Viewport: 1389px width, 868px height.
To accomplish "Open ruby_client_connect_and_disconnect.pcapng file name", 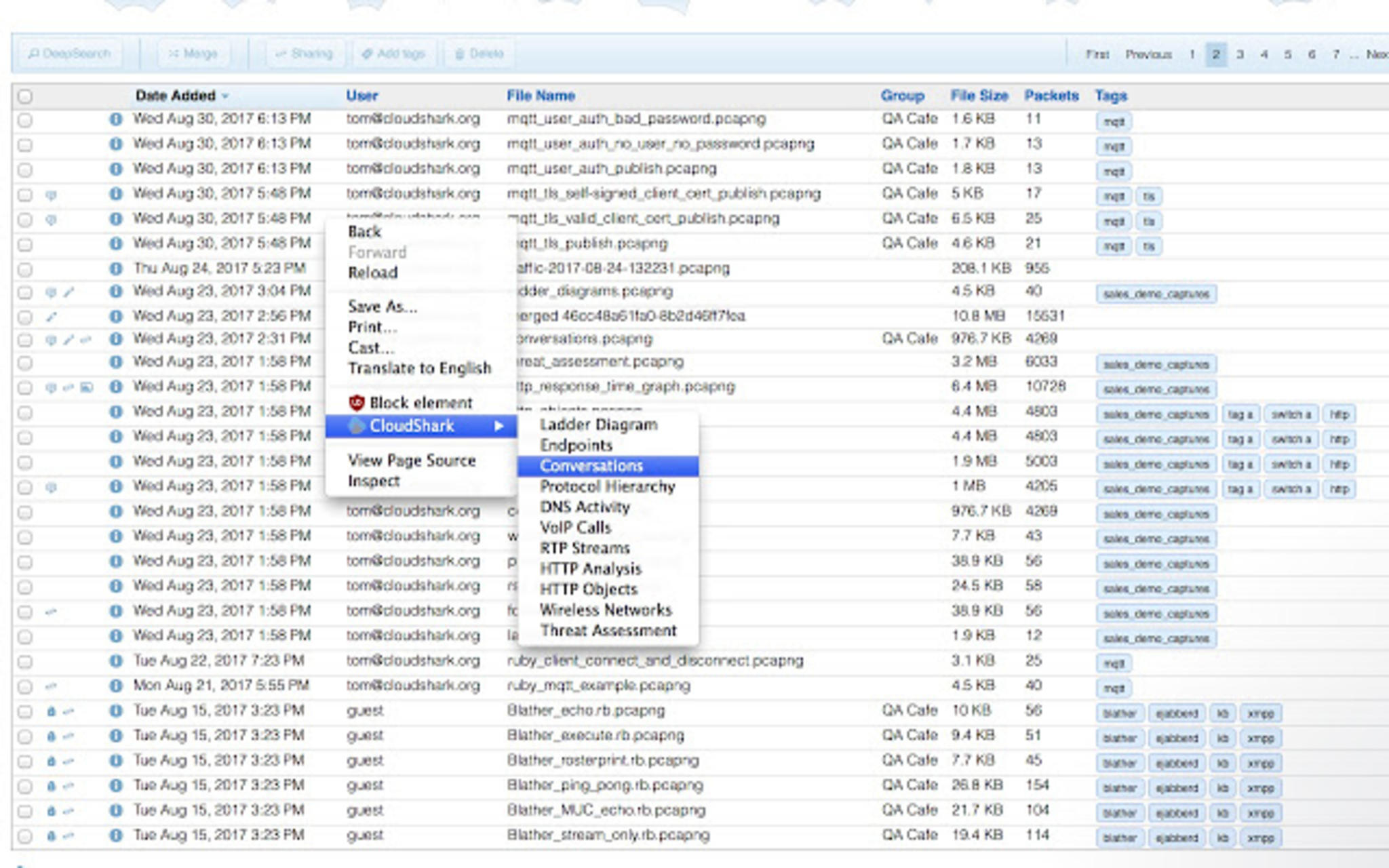I will (655, 660).
